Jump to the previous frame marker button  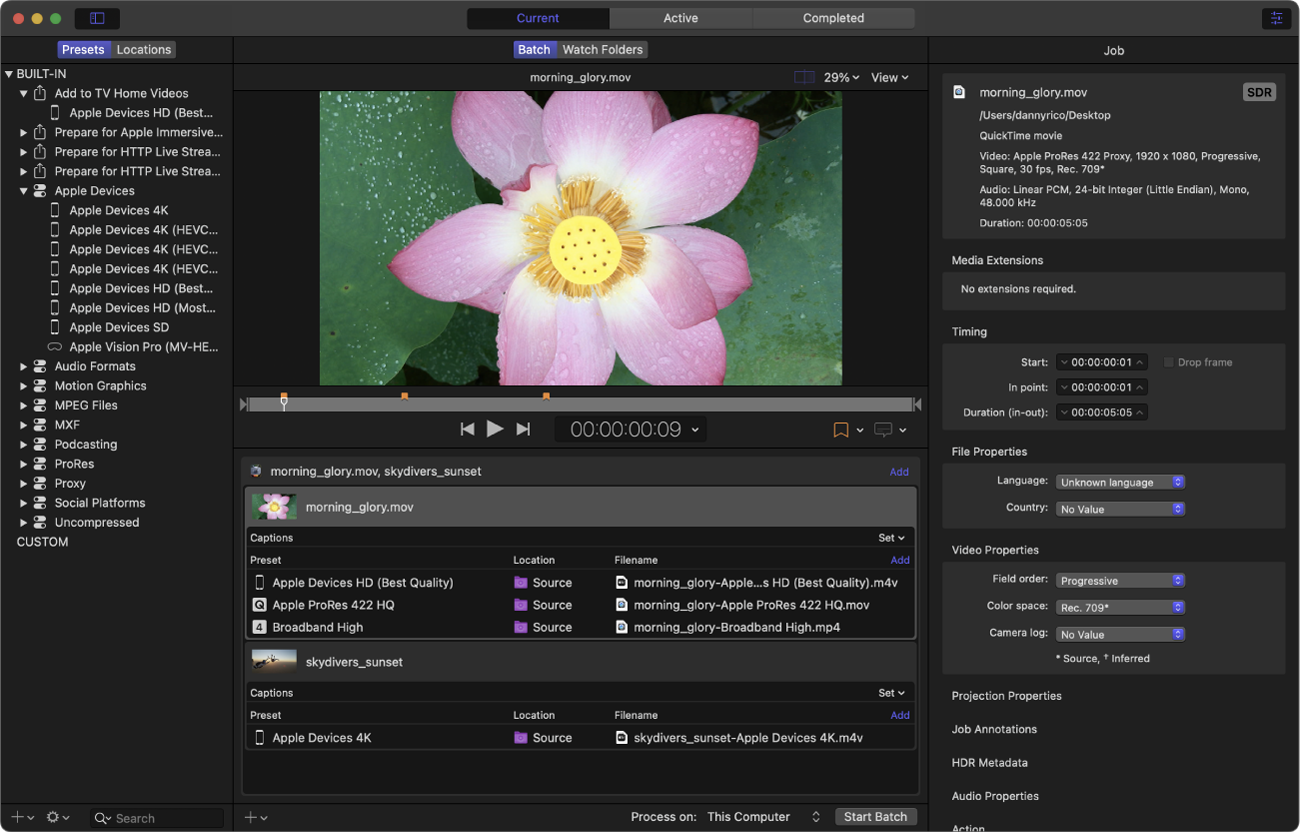pyautogui.click(x=467, y=429)
